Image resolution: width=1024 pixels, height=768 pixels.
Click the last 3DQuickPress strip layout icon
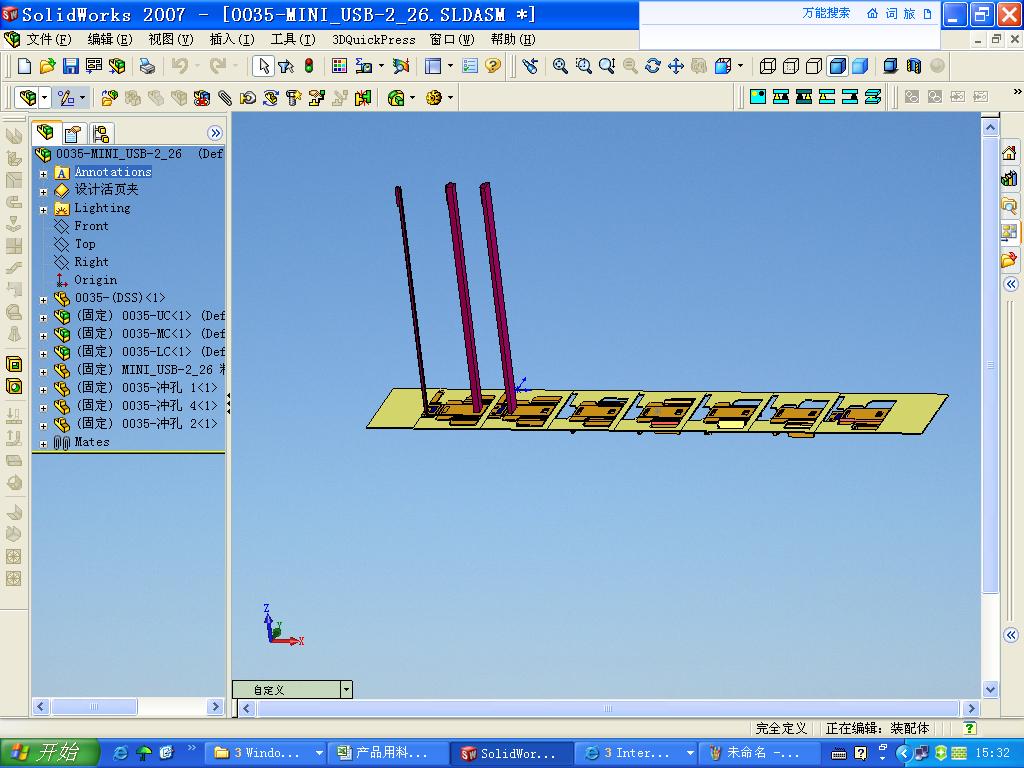[872, 97]
